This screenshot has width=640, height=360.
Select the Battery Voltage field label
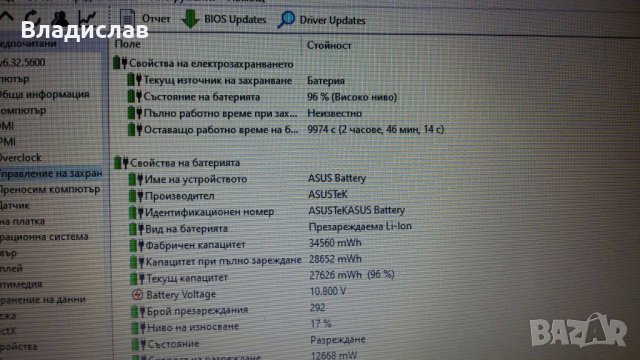tap(181, 294)
